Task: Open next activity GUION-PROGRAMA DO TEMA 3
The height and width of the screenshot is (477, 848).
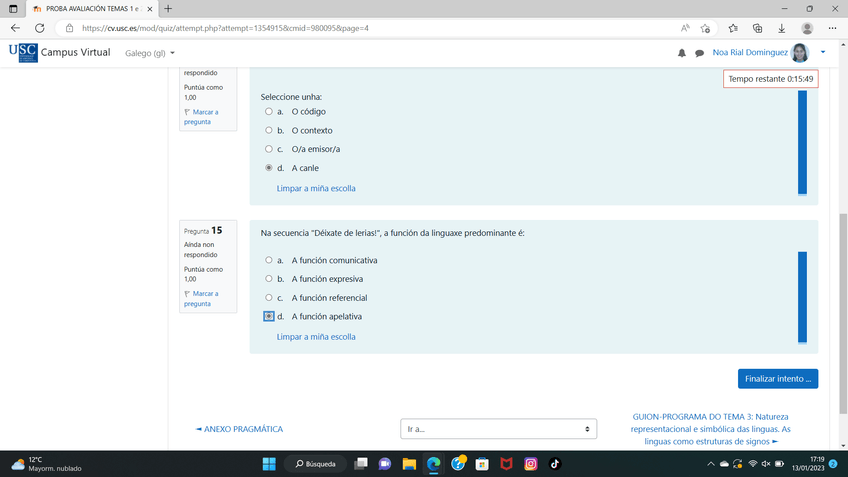Action: (710, 429)
